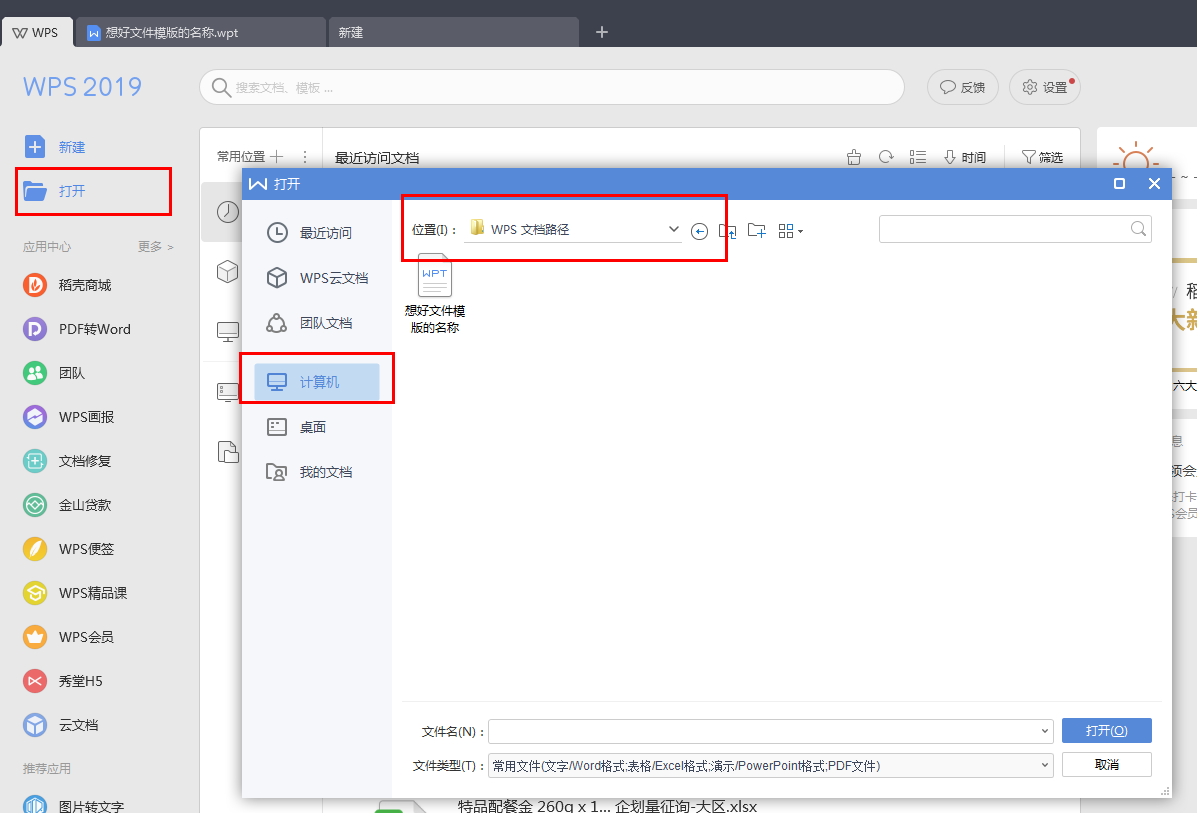Click the thumbs-up icon in recent documents header
Image resolution: width=1197 pixels, height=813 pixels.
[854, 156]
